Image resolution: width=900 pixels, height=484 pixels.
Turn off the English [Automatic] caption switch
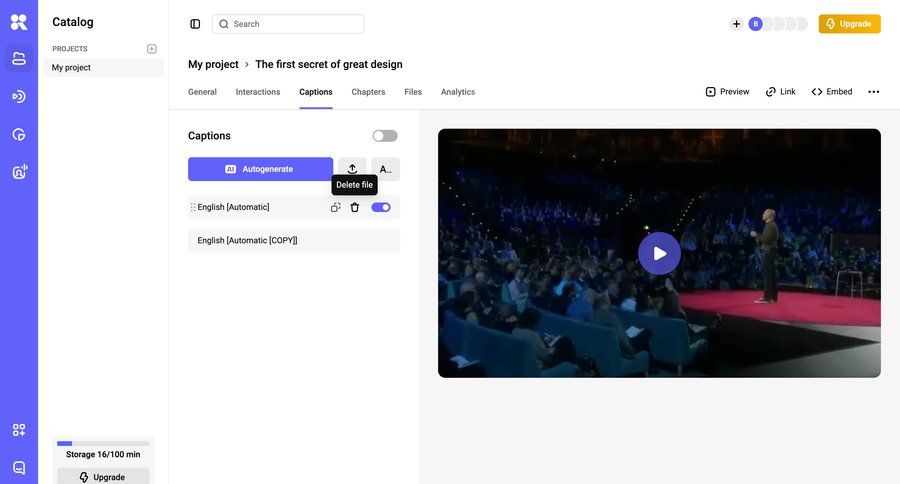click(381, 207)
